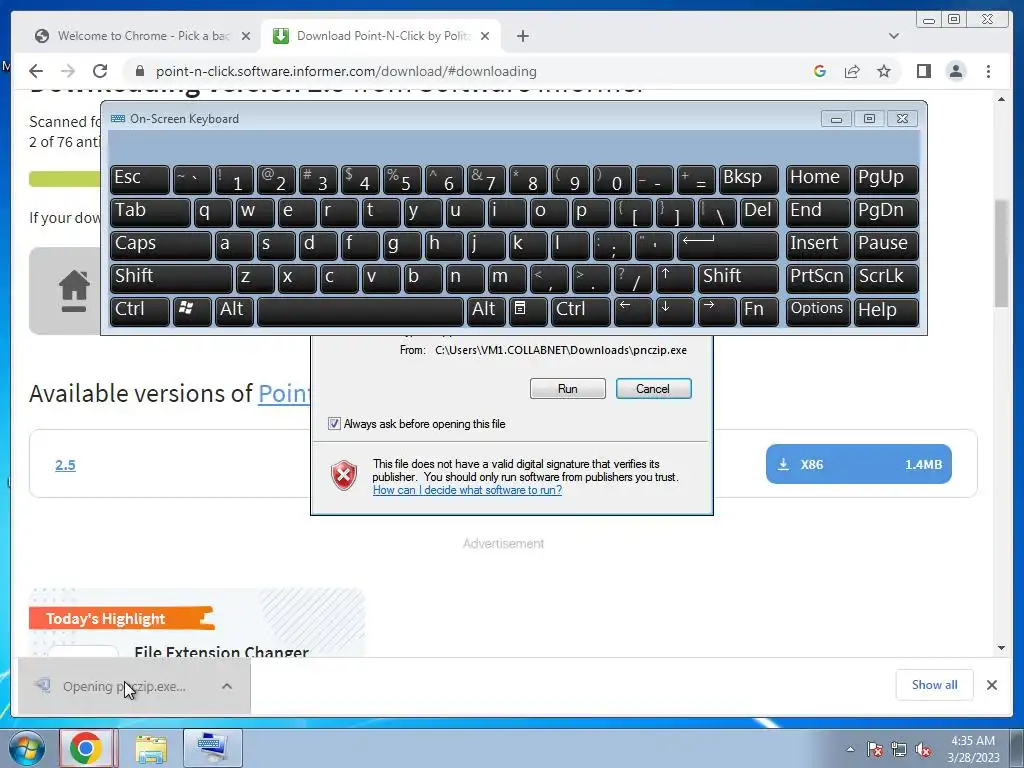1024x768 pixels.
Task: Click the muted volume tray icon
Action: [x=923, y=750]
